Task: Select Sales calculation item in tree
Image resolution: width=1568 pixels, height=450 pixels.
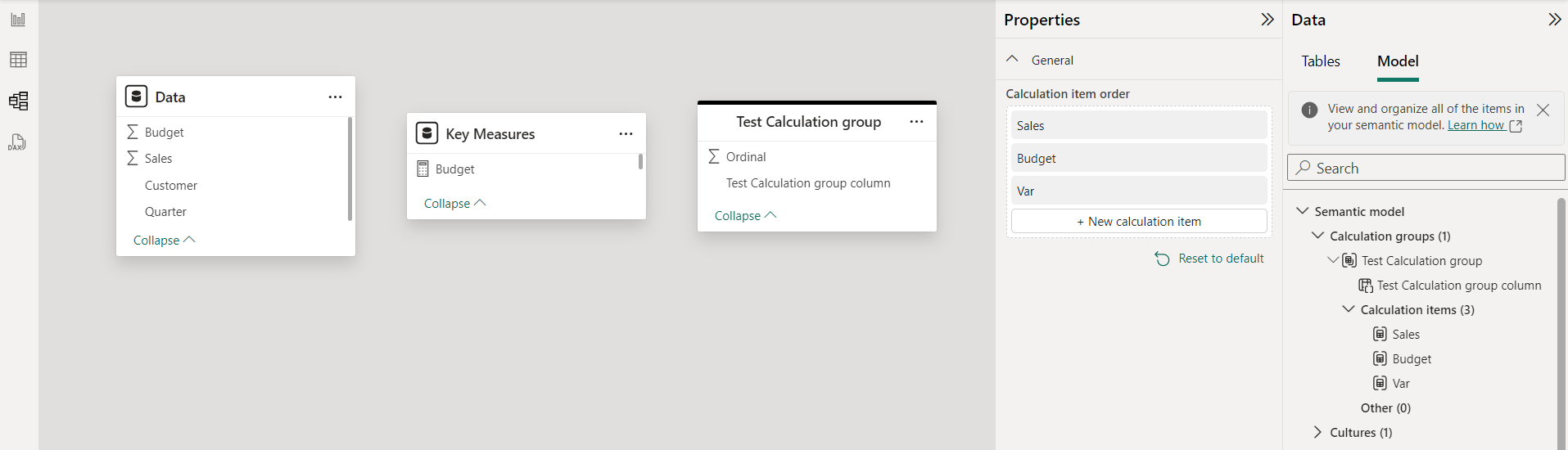Action: point(1406,334)
